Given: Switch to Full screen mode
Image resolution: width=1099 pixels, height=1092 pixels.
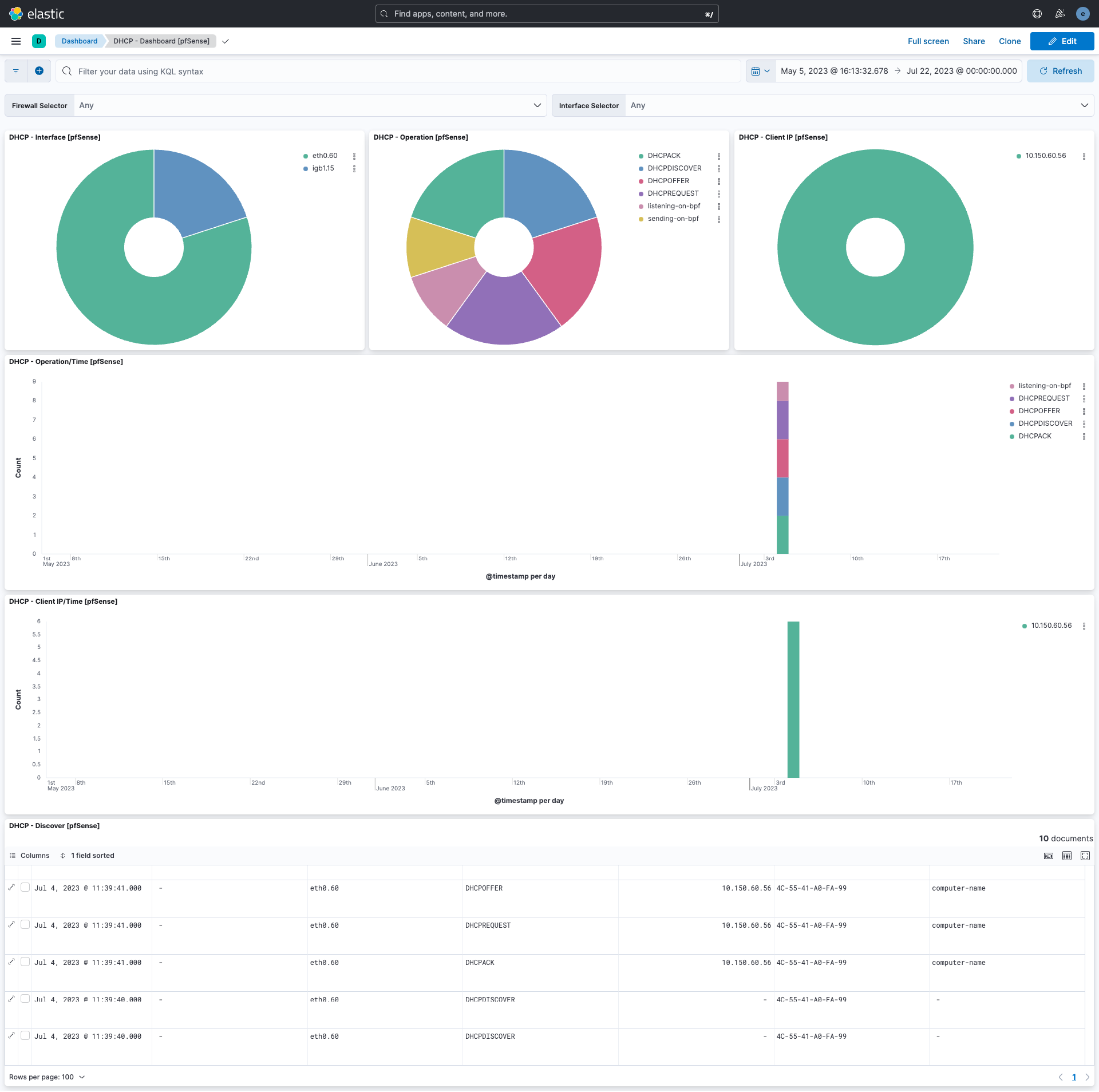Looking at the screenshot, I should pos(928,41).
